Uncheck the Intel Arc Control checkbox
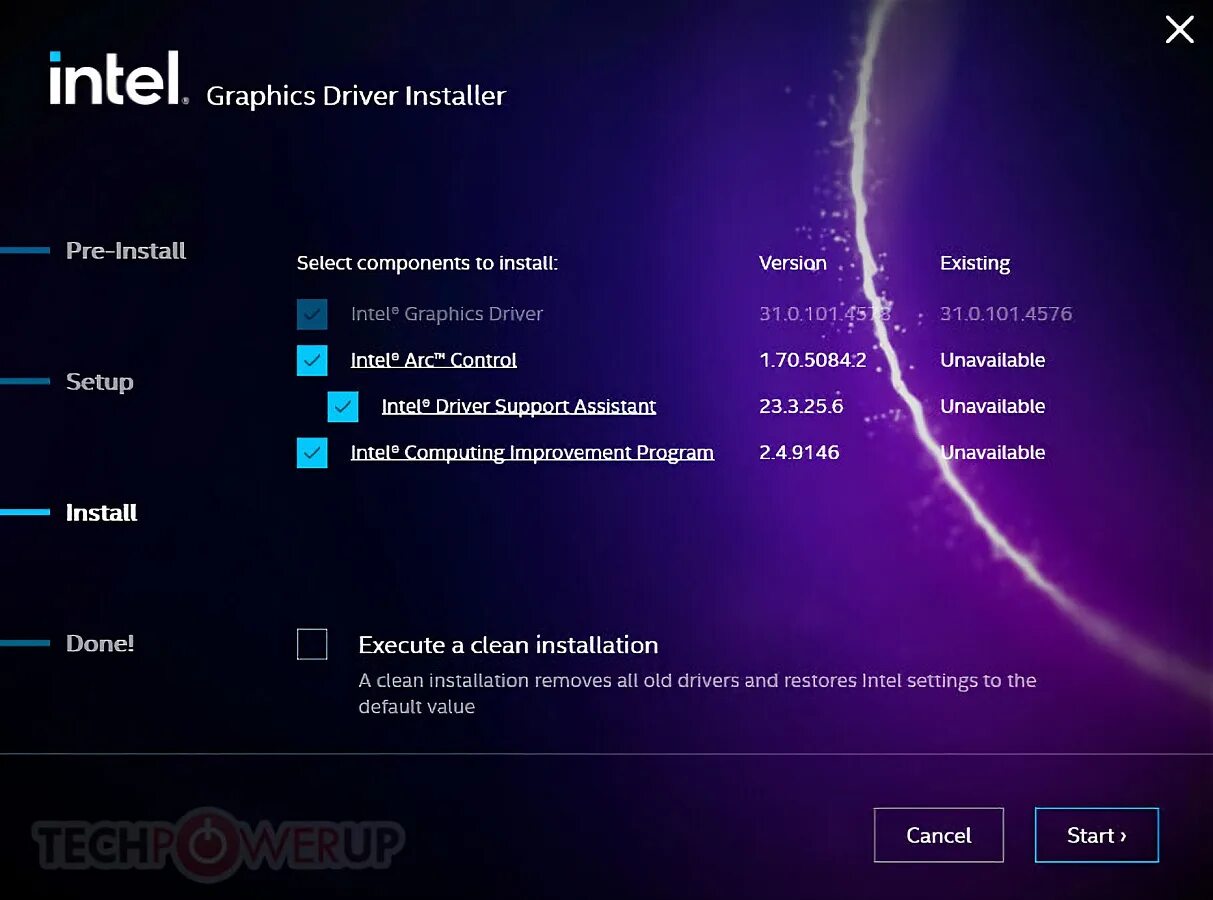Viewport: 1213px width, 900px height. tap(312, 360)
